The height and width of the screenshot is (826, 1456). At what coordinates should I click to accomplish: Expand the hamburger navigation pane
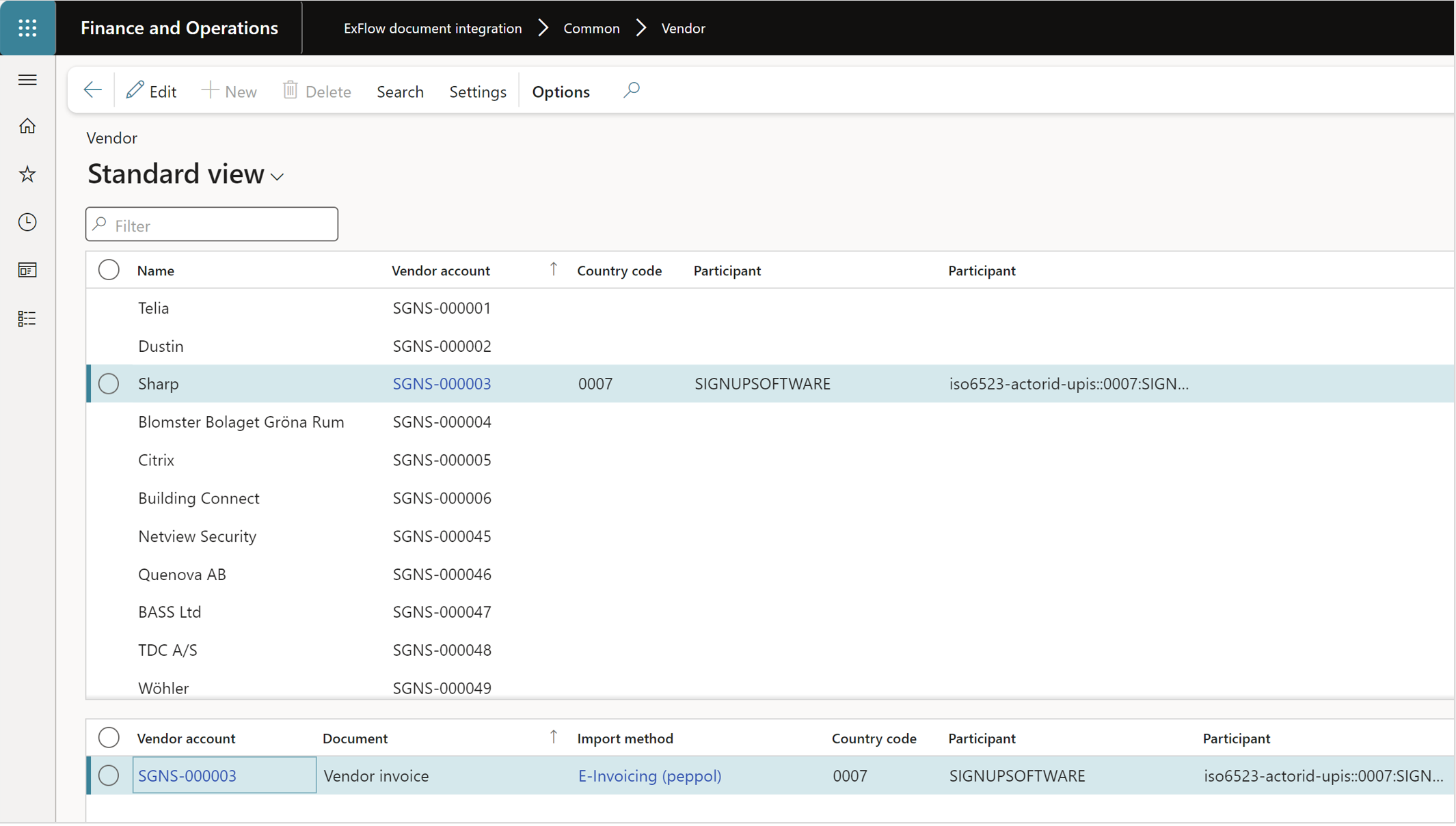tap(27, 80)
